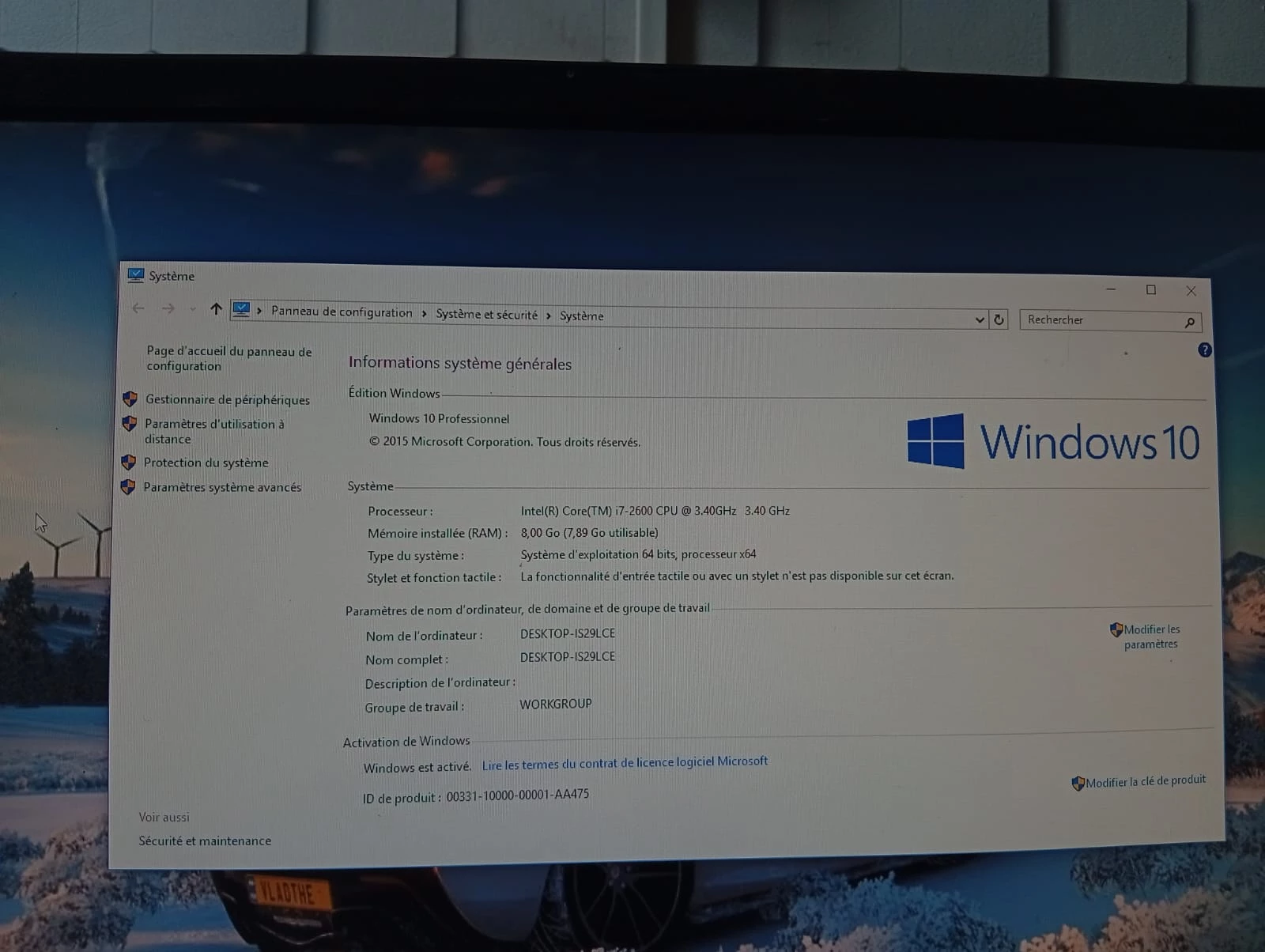Open Protection du système
The image size is (1265, 952).
point(206,463)
